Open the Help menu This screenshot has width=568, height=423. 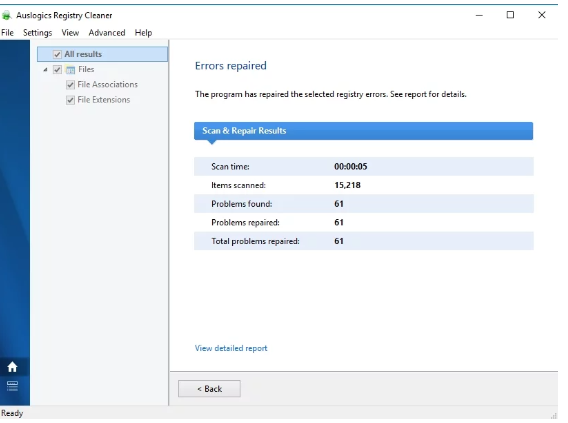143,33
